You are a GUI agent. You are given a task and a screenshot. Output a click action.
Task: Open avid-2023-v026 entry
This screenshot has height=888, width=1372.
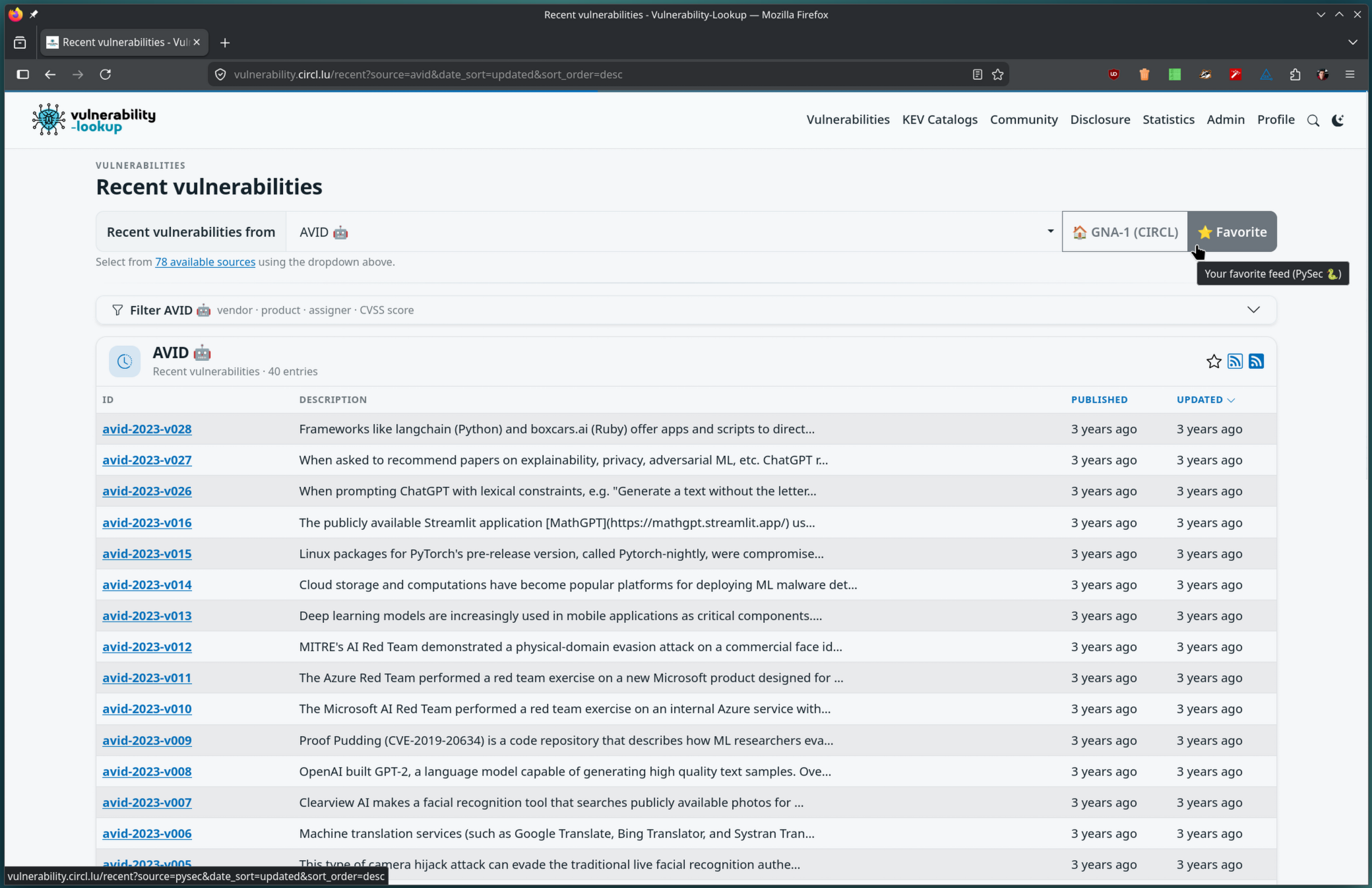(x=147, y=491)
